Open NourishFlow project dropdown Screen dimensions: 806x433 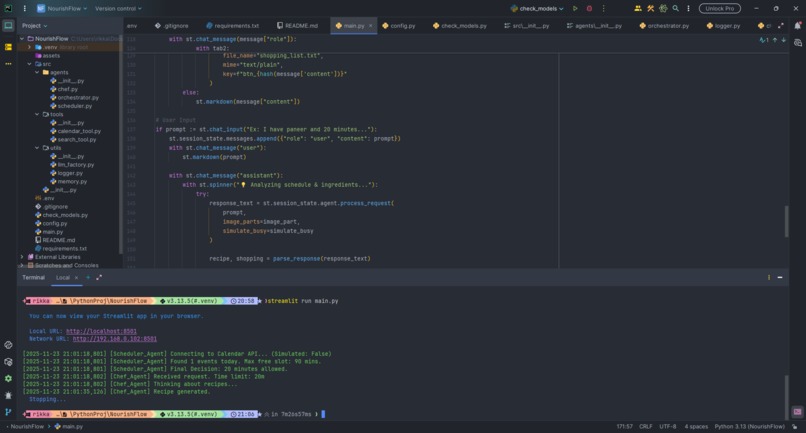(62, 9)
